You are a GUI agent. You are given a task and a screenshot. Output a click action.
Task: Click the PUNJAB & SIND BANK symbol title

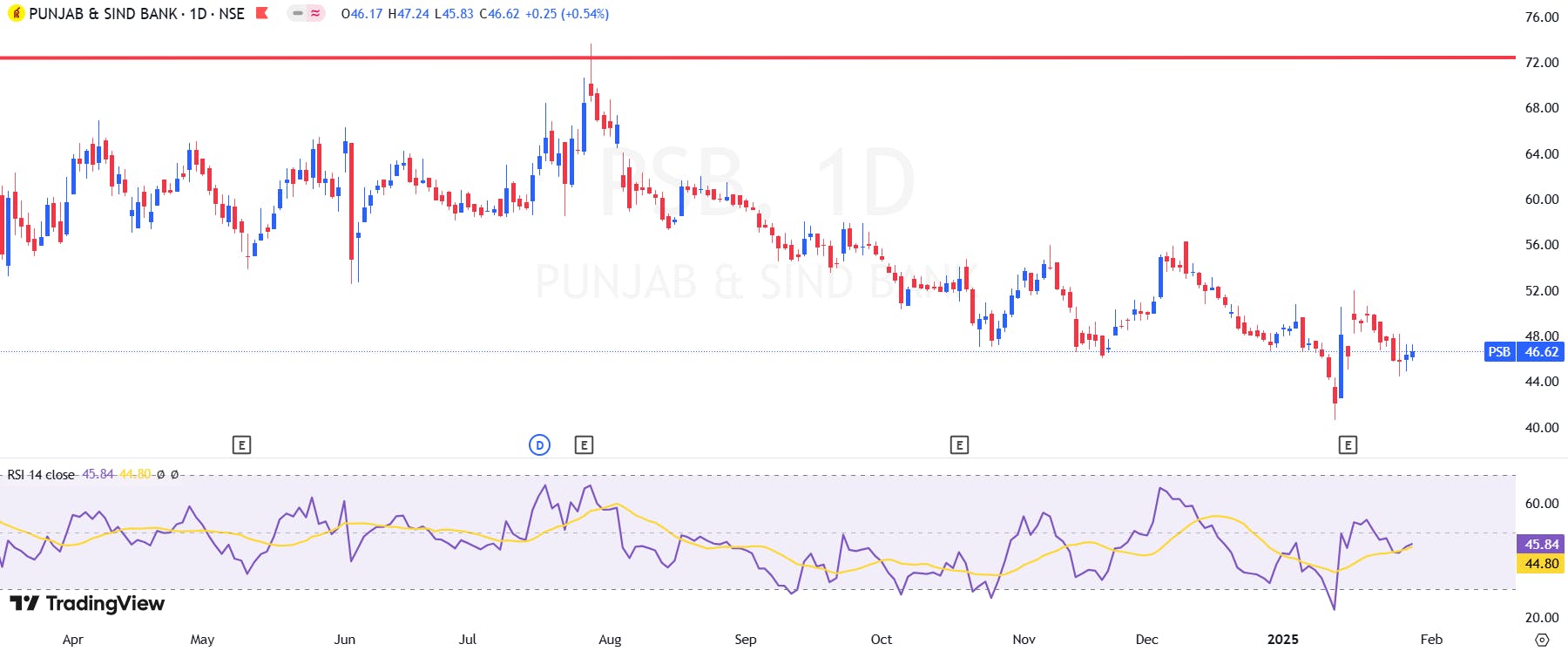tap(104, 14)
